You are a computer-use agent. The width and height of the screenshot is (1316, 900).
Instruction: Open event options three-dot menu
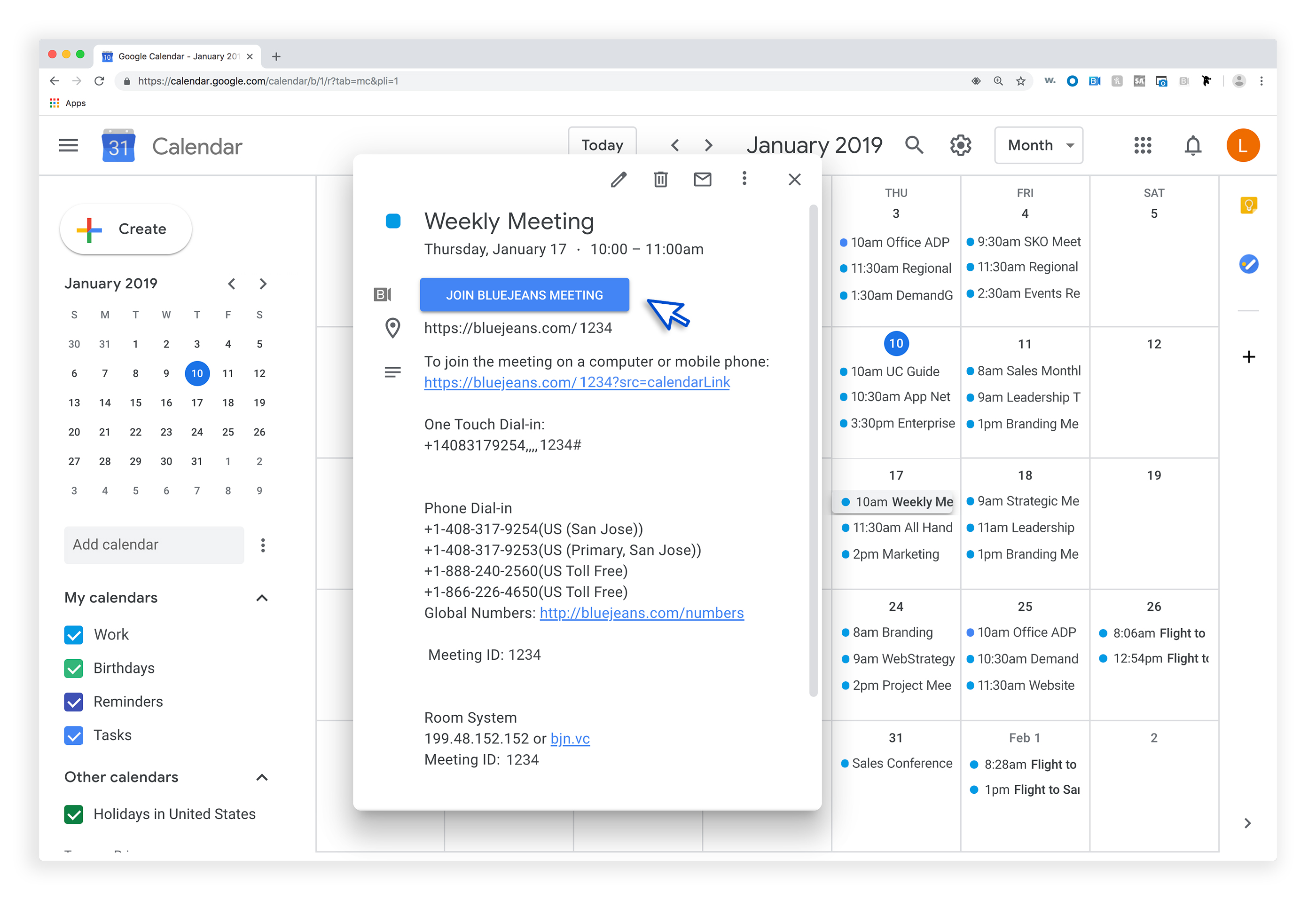click(744, 179)
